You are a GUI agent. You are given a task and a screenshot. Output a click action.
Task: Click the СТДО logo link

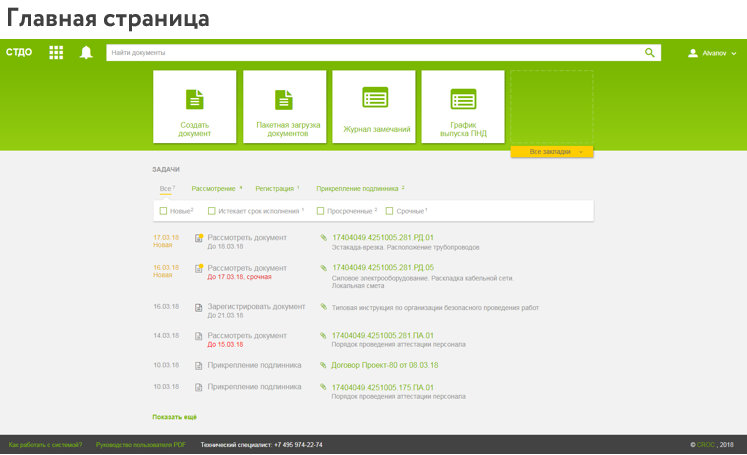19,52
